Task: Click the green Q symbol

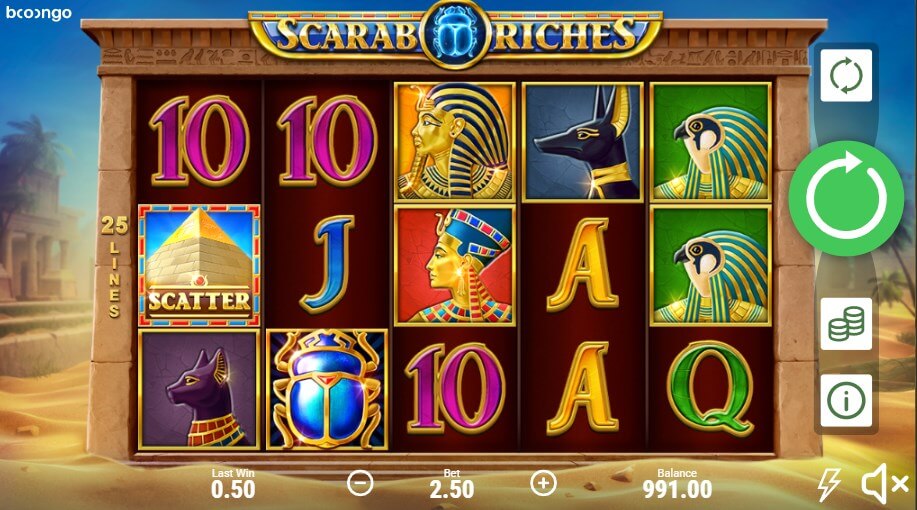Action: pyautogui.click(x=710, y=388)
